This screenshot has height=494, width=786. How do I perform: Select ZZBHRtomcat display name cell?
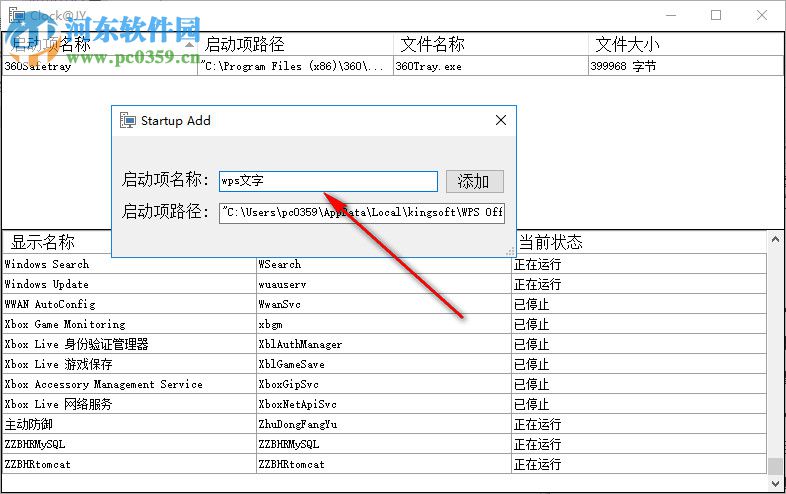tap(129, 464)
